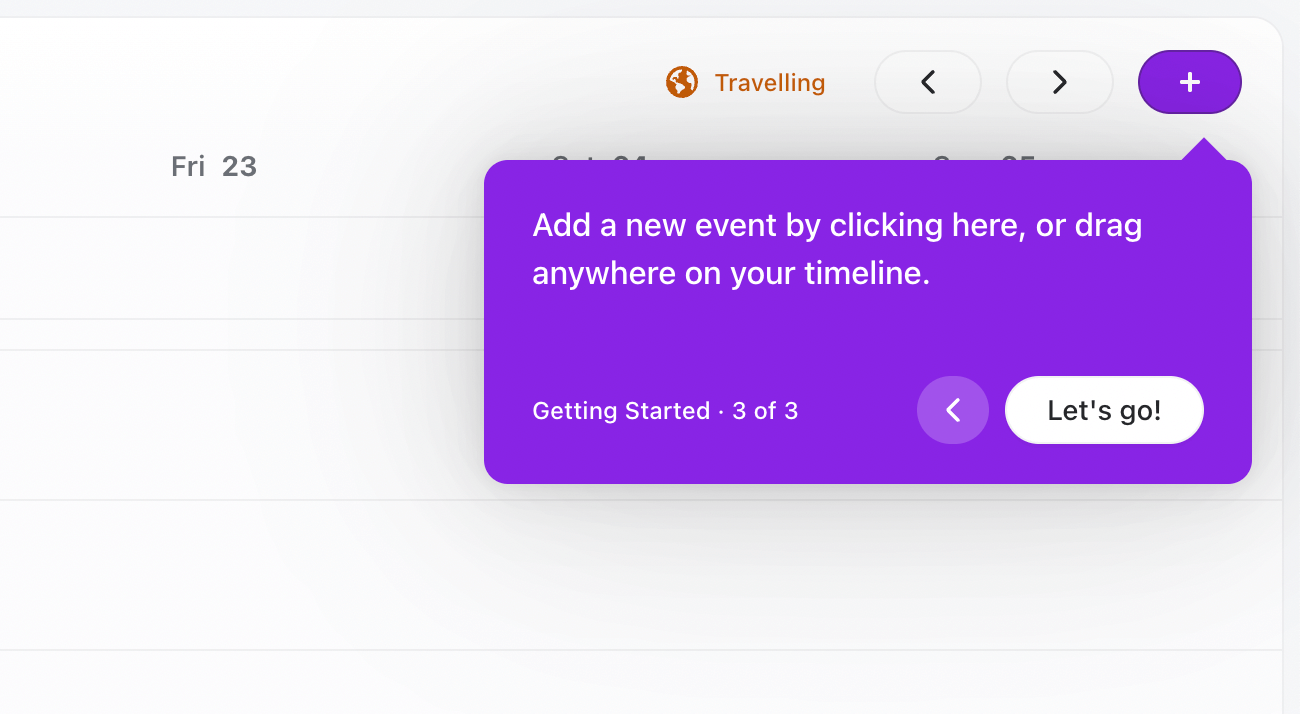Click the top timeline row under Fri 23
This screenshot has width=1300, height=714.
click(214, 268)
